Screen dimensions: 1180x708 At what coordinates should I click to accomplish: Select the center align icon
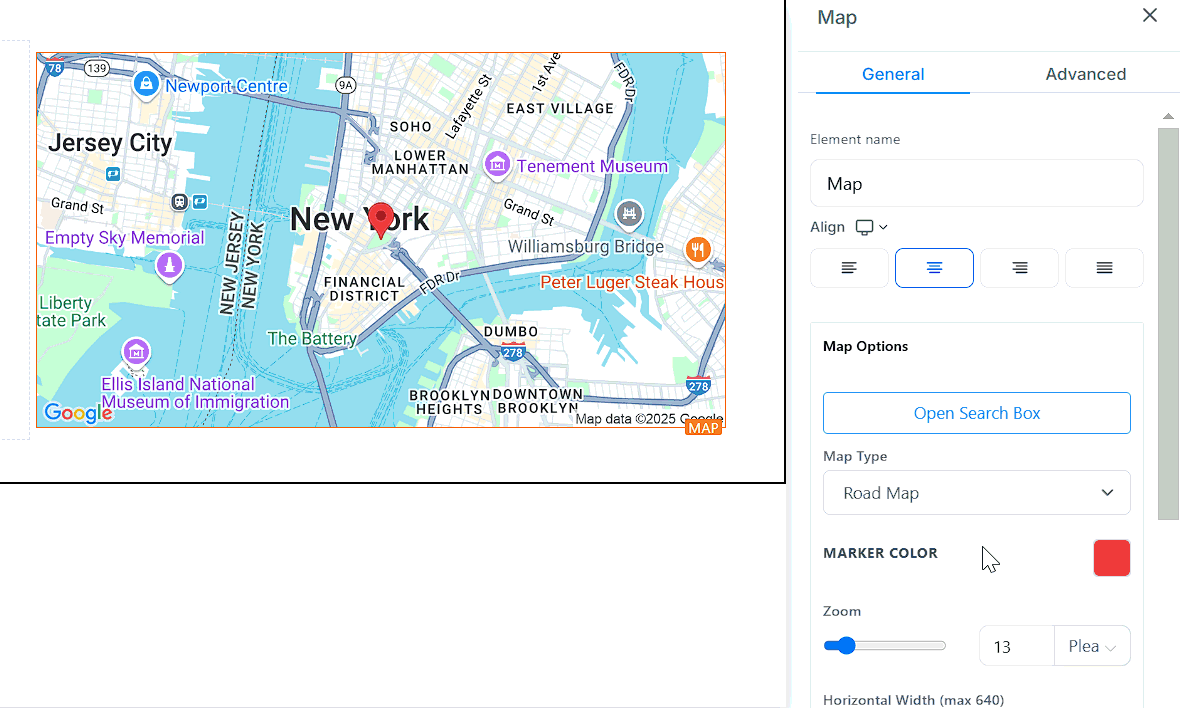(x=934, y=268)
